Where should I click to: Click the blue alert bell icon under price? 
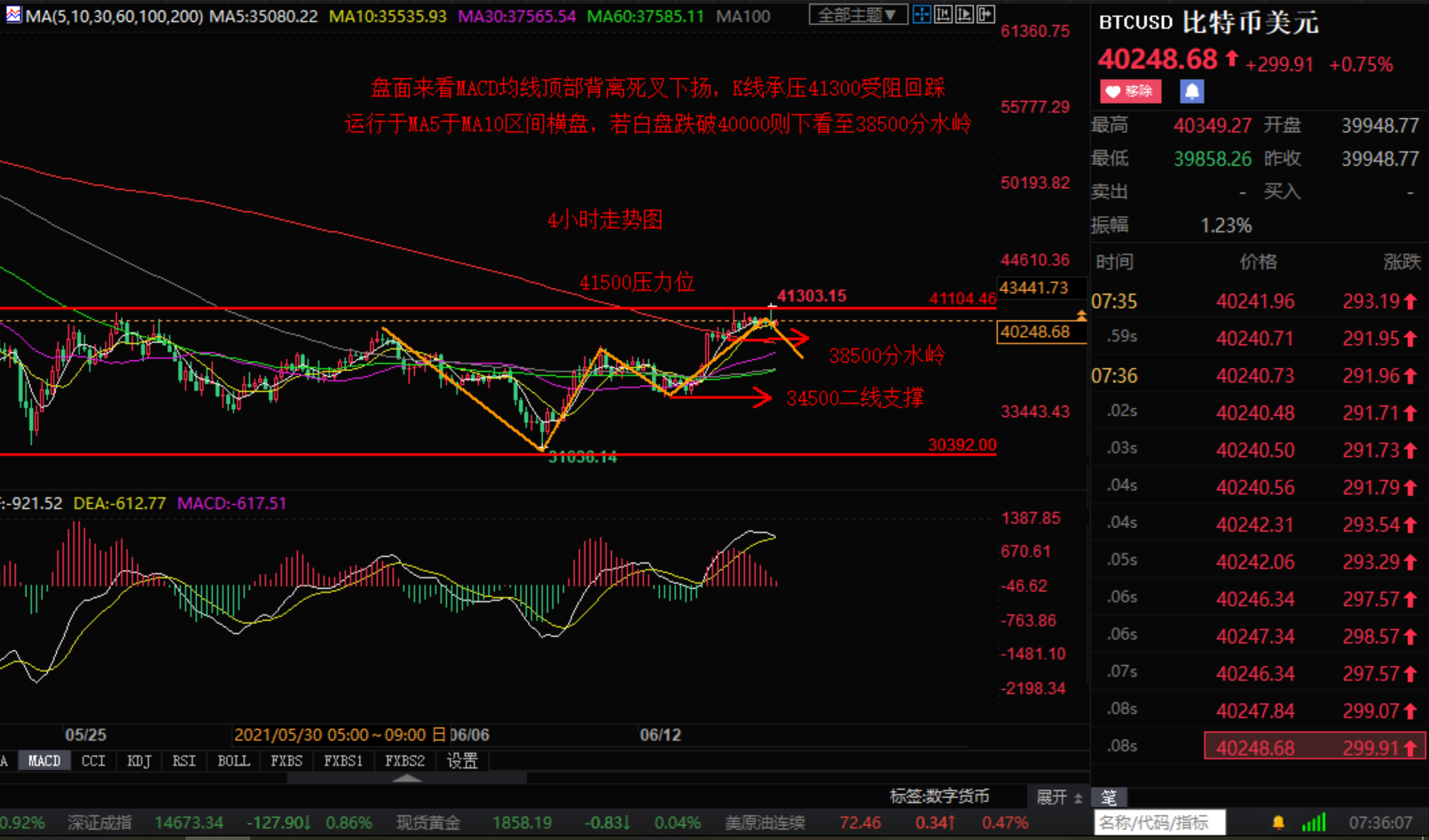1191,90
